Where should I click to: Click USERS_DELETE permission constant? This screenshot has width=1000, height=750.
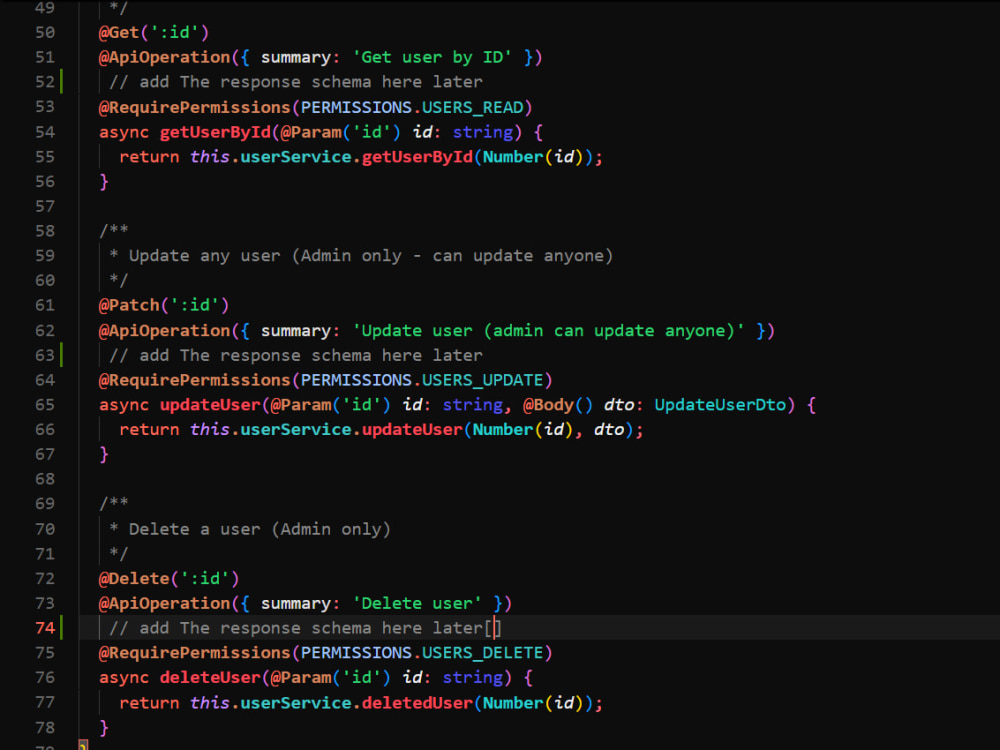482,653
